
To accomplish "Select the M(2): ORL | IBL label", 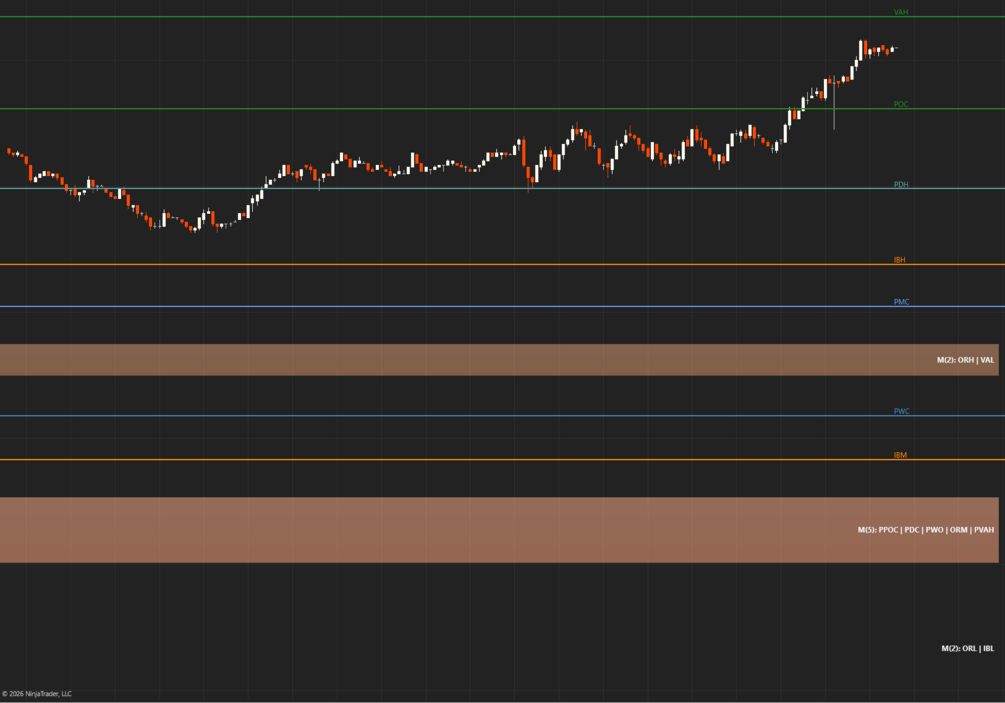I will coord(967,649).
